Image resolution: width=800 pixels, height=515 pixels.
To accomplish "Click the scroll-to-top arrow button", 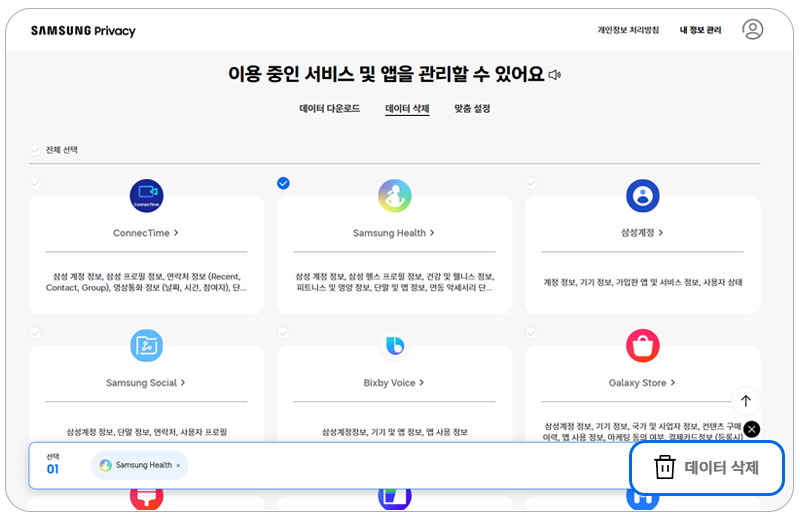I will click(745, 401).
